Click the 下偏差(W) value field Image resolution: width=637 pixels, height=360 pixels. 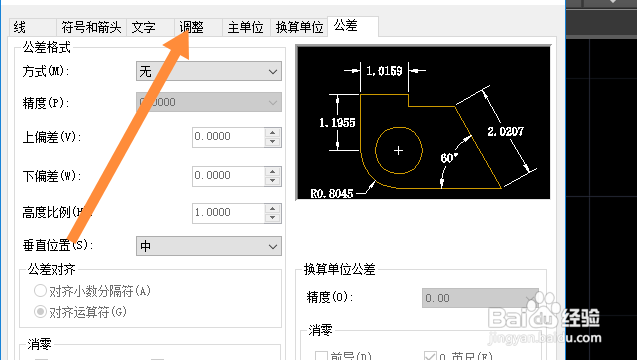coord(228,176)
